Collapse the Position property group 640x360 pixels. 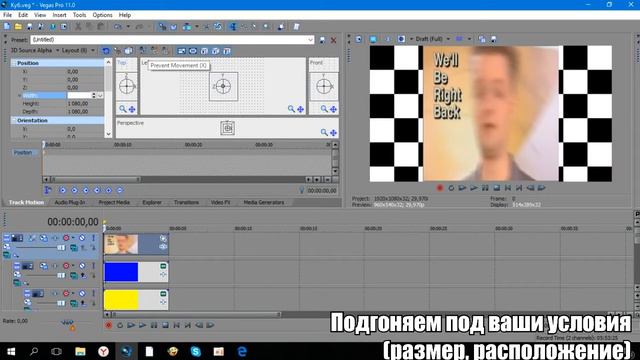pos(13,63)
